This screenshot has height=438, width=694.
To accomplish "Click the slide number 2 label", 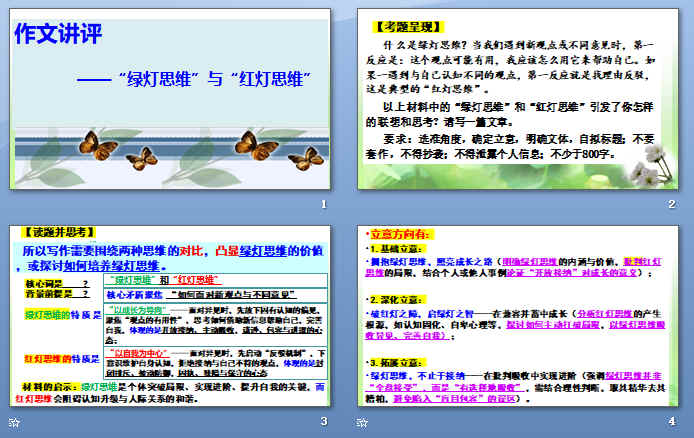I will coord(672,205).
